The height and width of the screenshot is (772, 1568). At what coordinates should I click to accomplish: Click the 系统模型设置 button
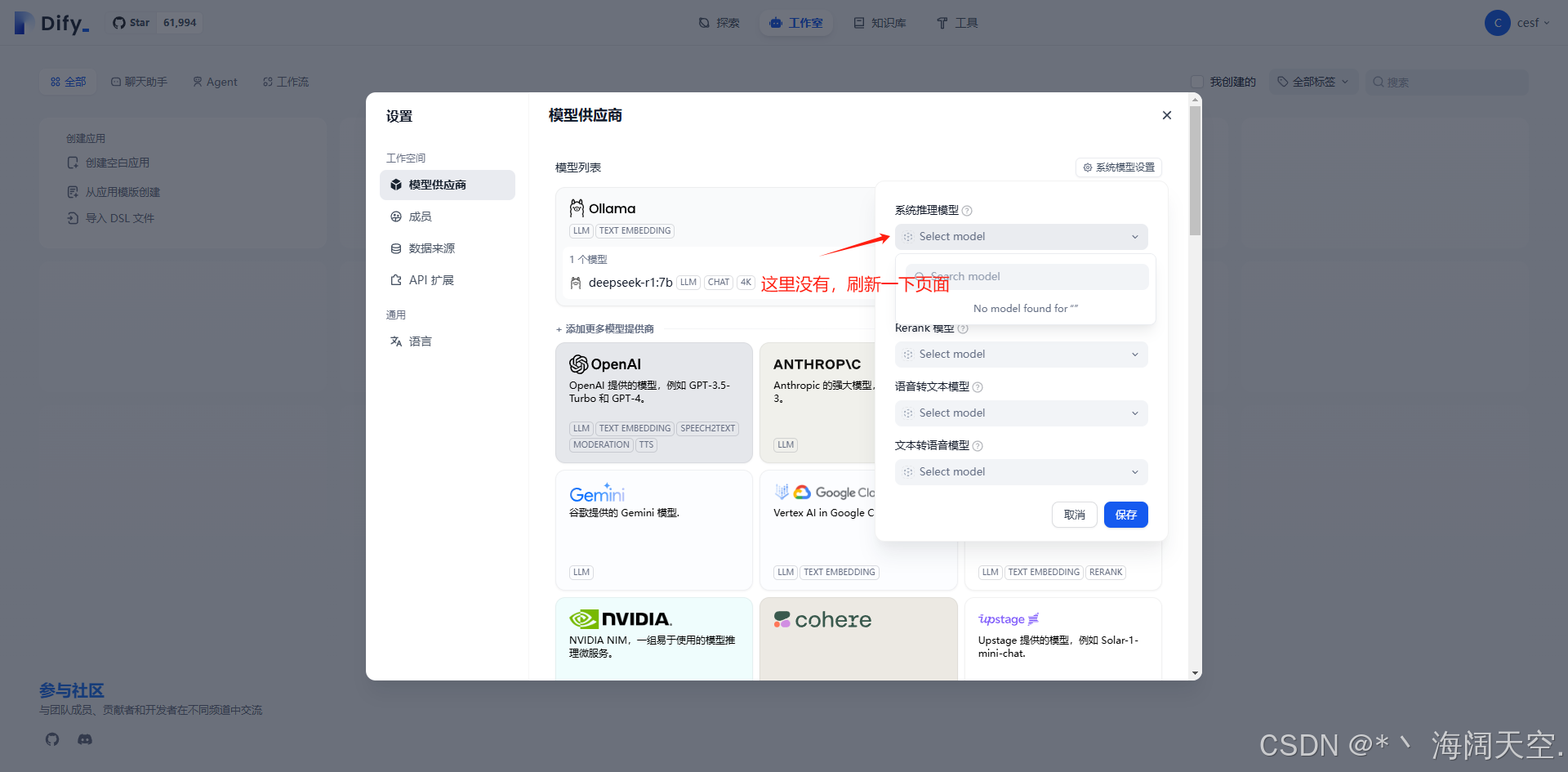pos(1119,167)
